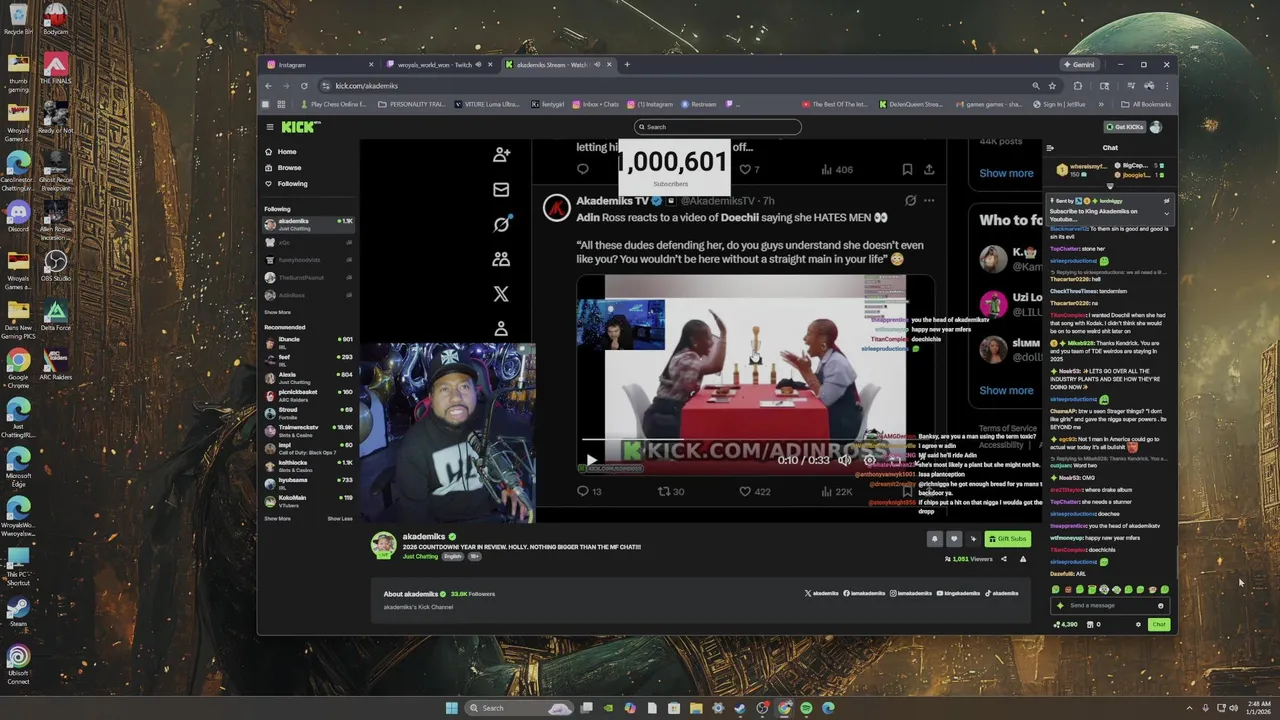
Task: Open the Kick hamburger menu
Action: click(269, 127)
